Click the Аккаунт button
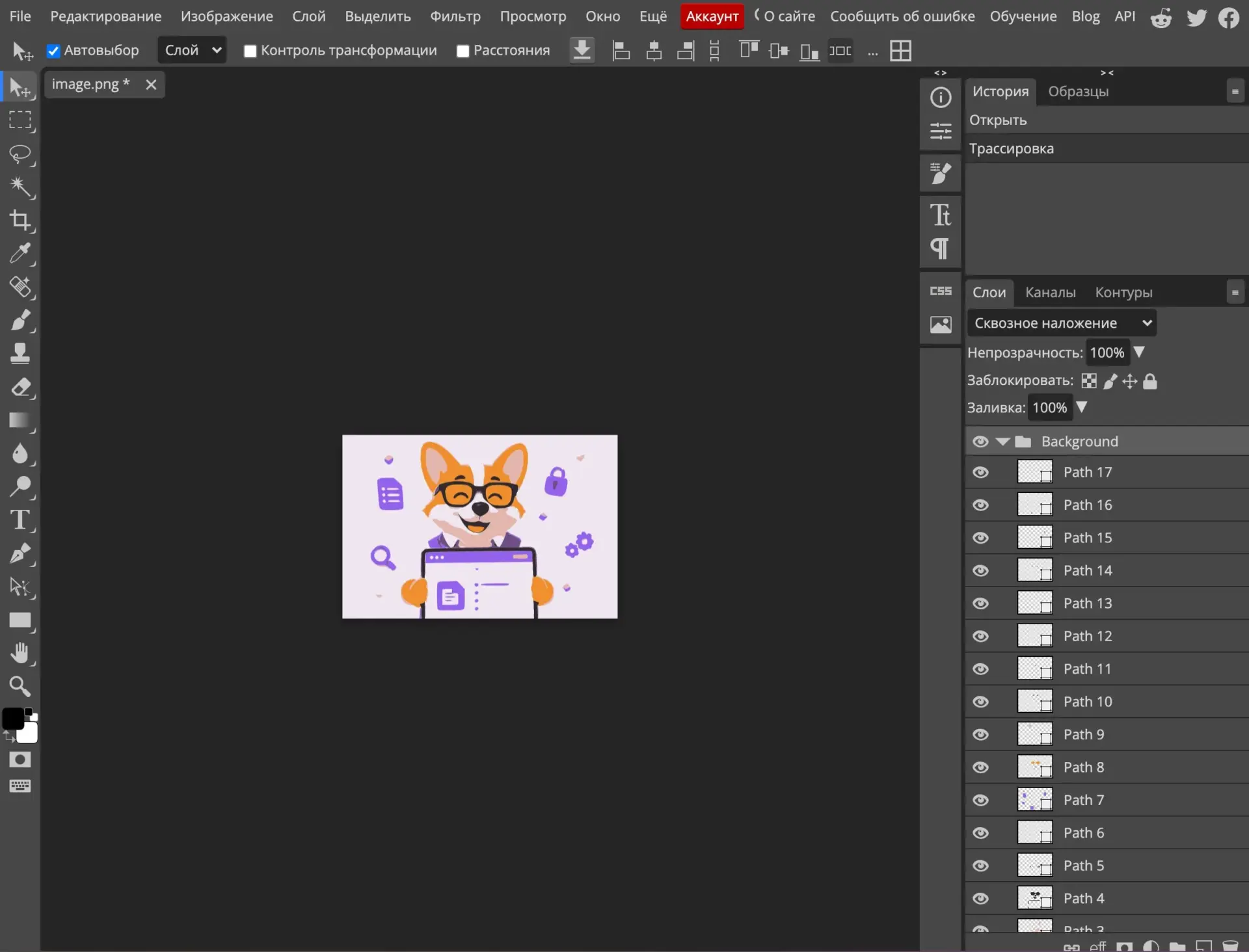The height and width of the screenshot is (952, 1249). (712, 17)
